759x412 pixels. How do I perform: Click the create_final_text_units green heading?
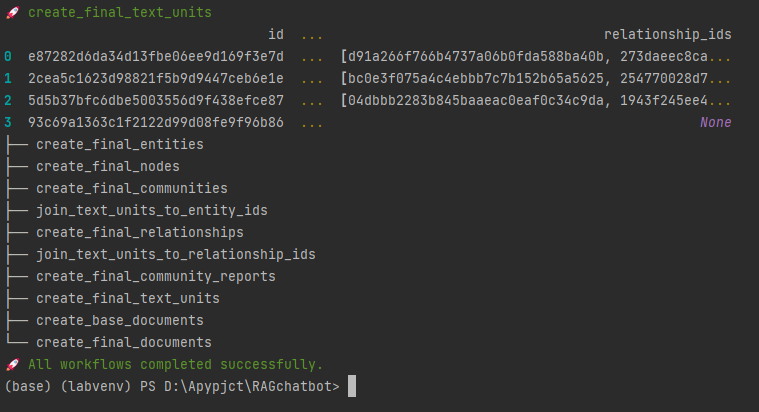pos(120,13)
